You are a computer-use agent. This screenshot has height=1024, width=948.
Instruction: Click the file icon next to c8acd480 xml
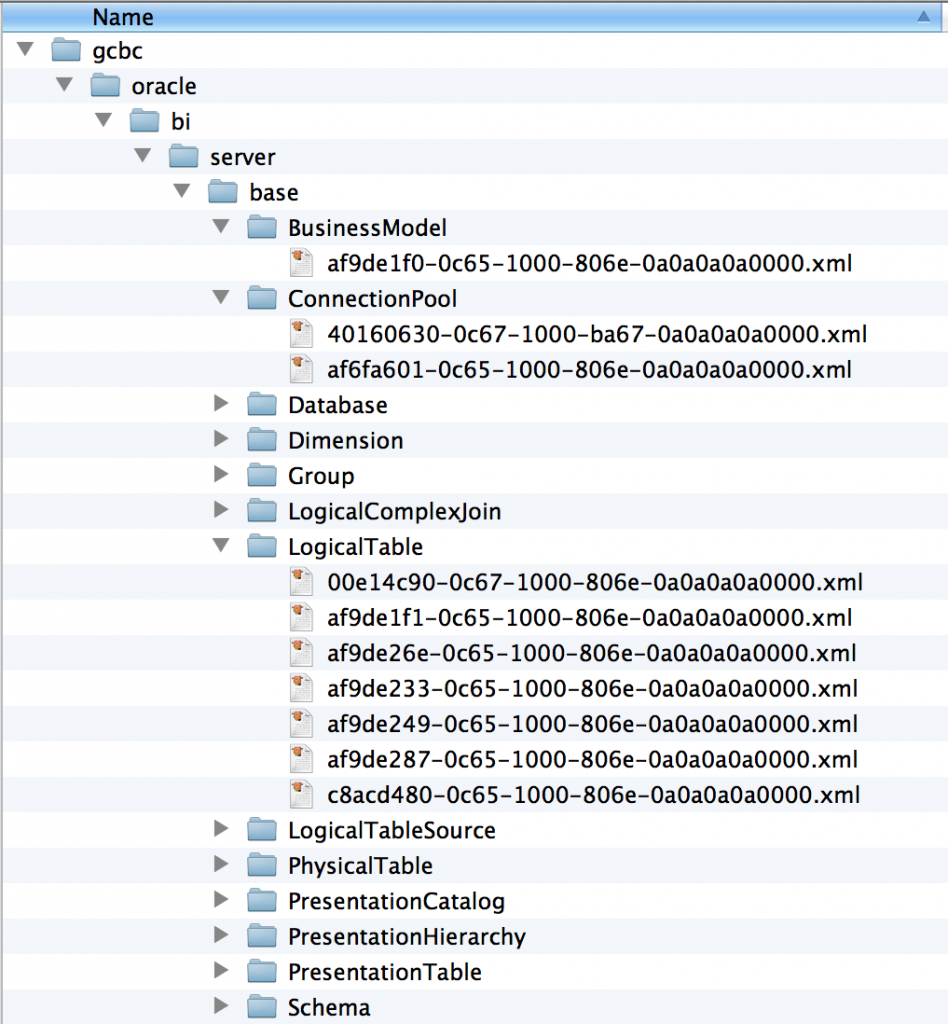click(x=301, y=795)
